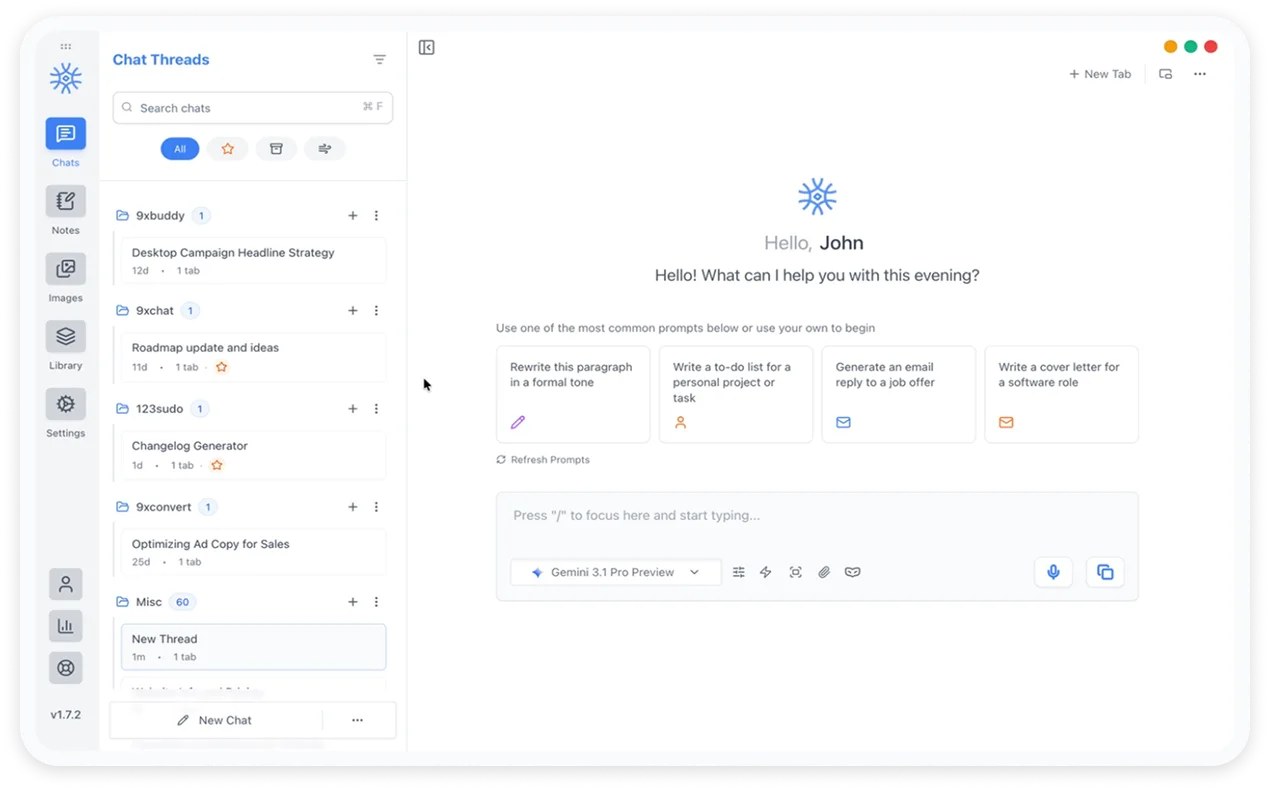Open Roadmap update and ideas thread
The image size is (1270, 790).
point(253,357)
